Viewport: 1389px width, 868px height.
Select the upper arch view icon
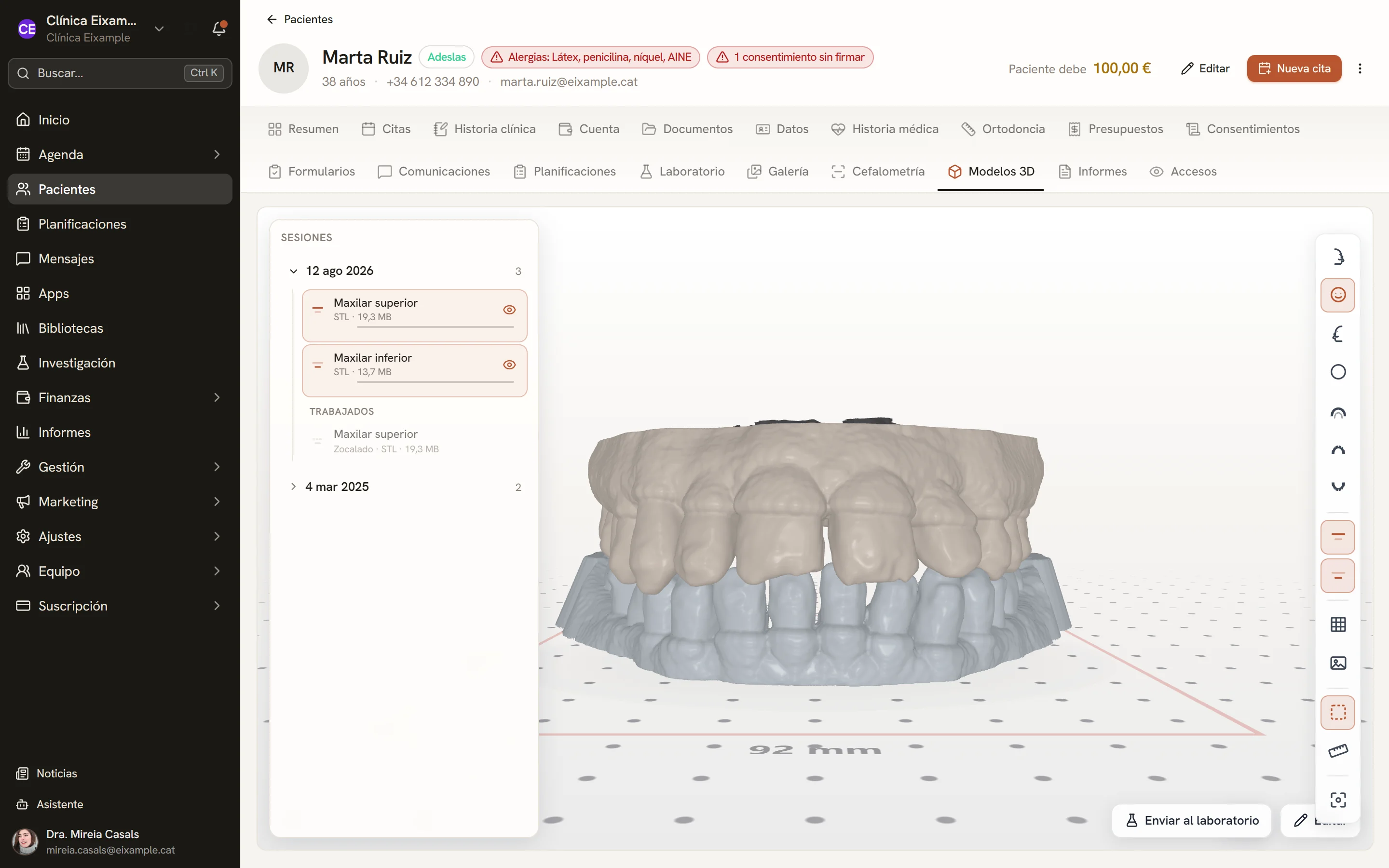[x=1337, y=450]
